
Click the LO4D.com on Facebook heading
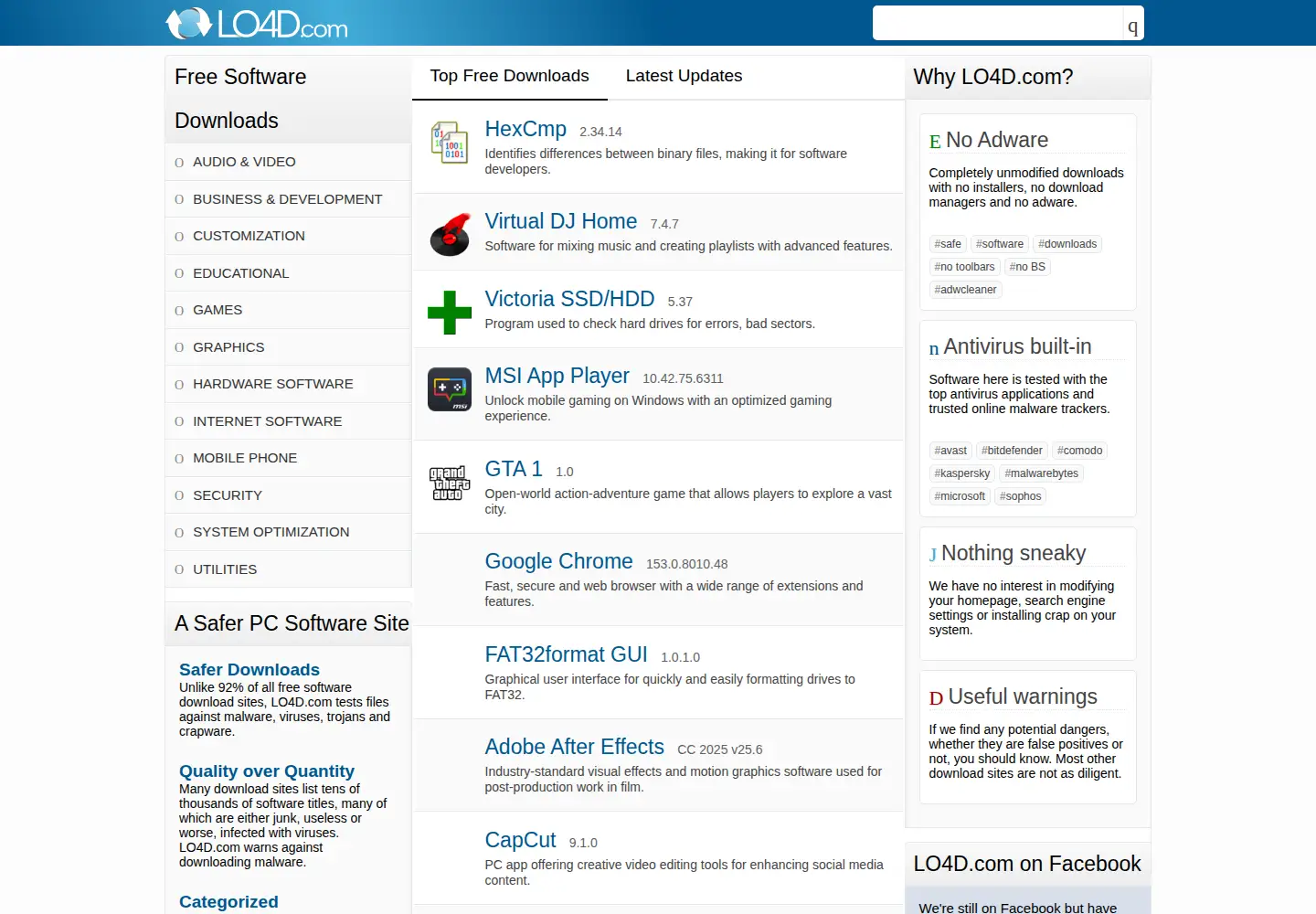click(1027, 864)
